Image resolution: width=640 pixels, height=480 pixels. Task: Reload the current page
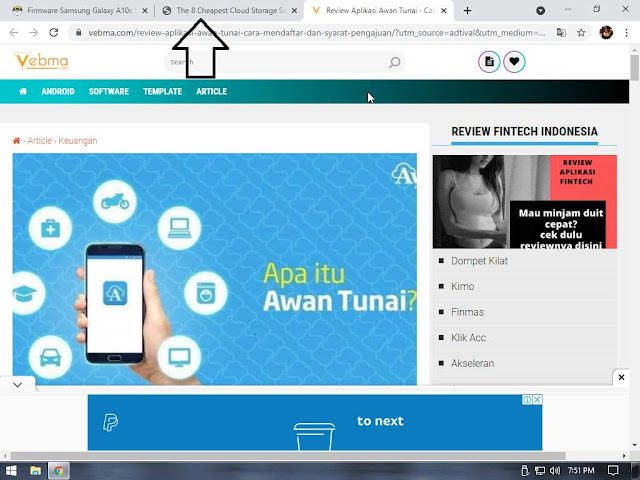53,33
